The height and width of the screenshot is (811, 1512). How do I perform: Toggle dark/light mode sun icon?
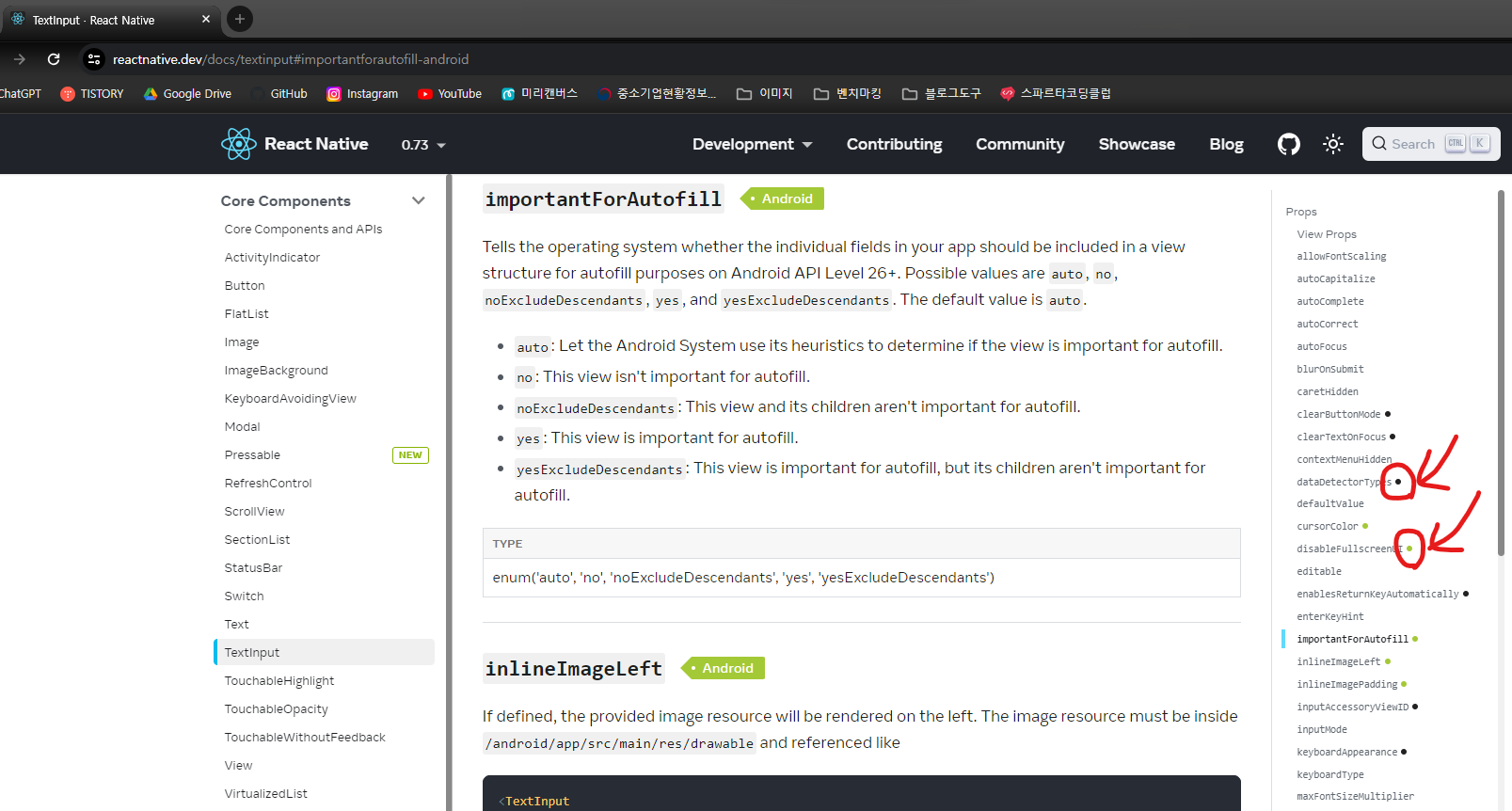click(1332, 144)
